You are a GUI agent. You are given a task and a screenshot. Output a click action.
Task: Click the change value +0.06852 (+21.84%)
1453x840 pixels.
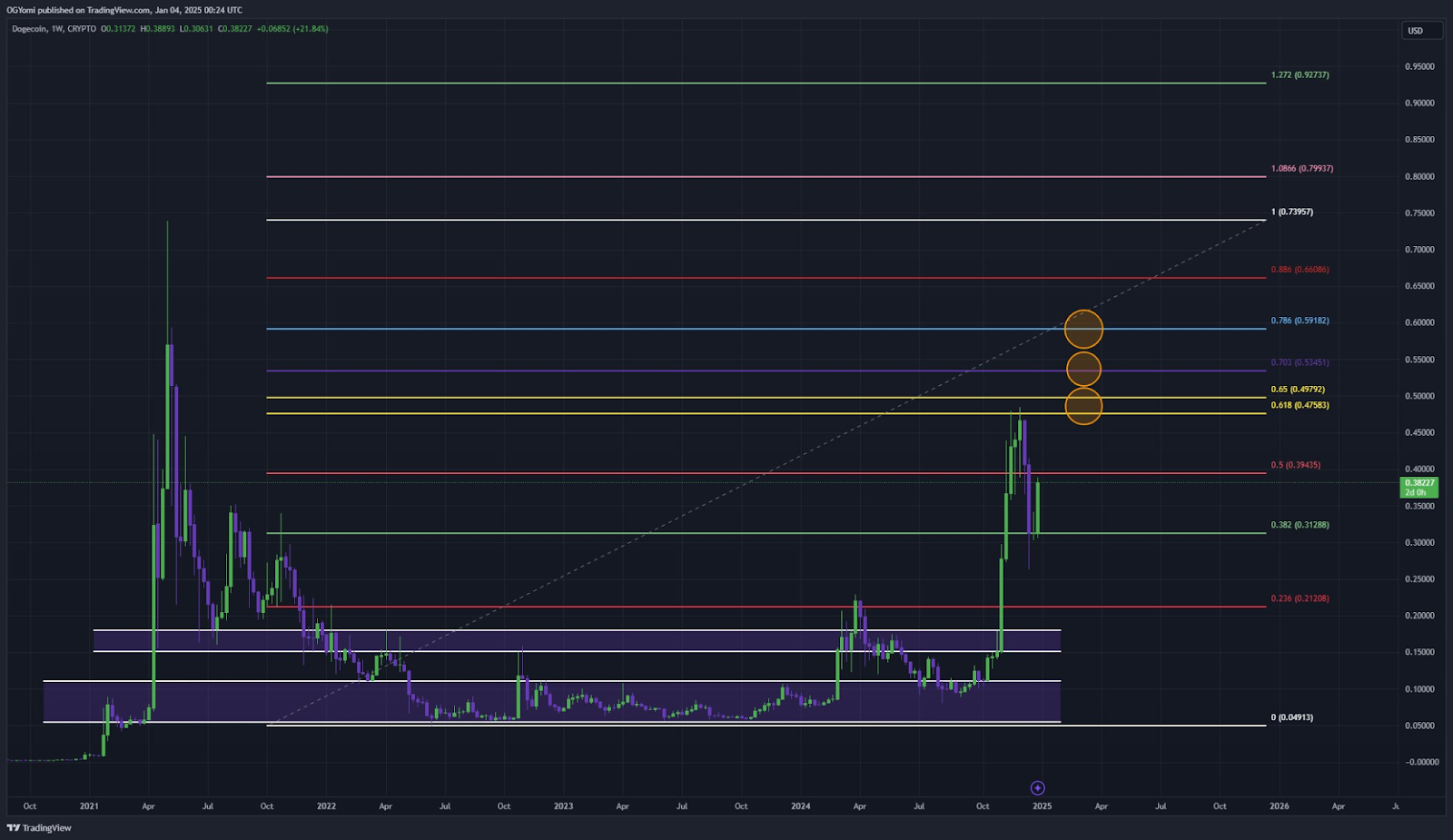tap(292, 29)
